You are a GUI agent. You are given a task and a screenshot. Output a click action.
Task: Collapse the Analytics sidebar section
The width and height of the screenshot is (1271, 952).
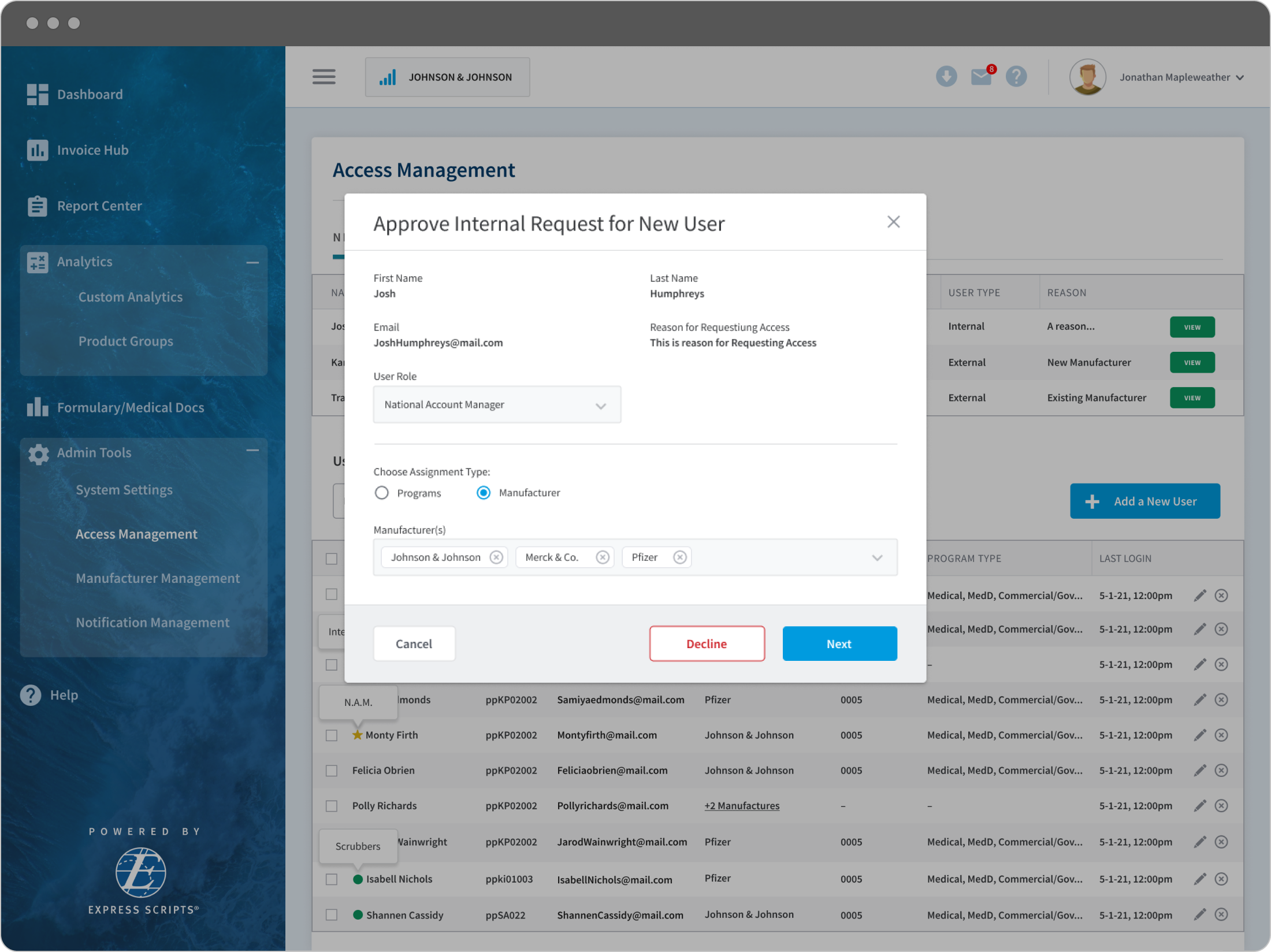tap(252, 262)
